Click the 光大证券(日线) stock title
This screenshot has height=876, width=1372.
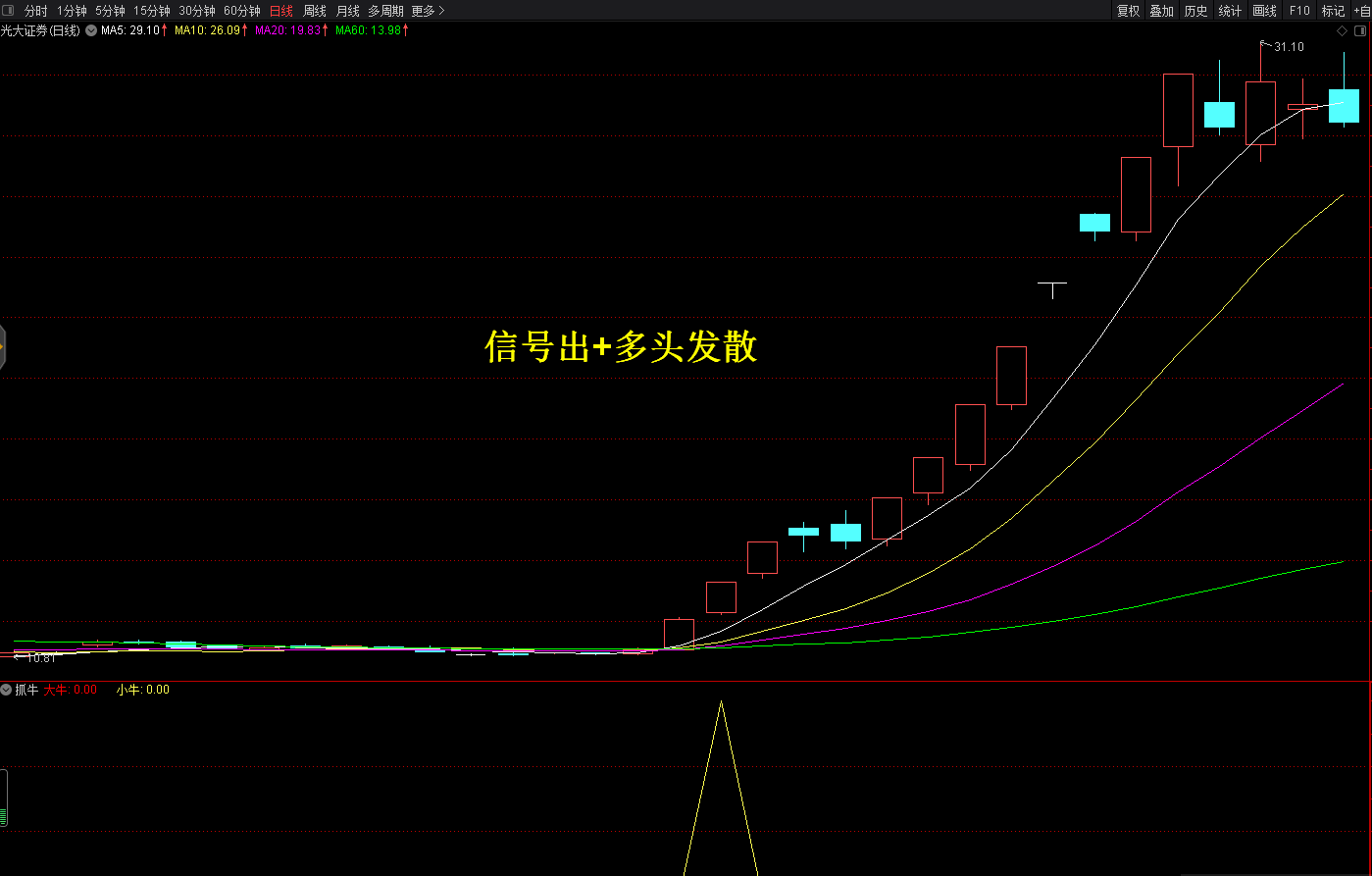tap(40, 30)
